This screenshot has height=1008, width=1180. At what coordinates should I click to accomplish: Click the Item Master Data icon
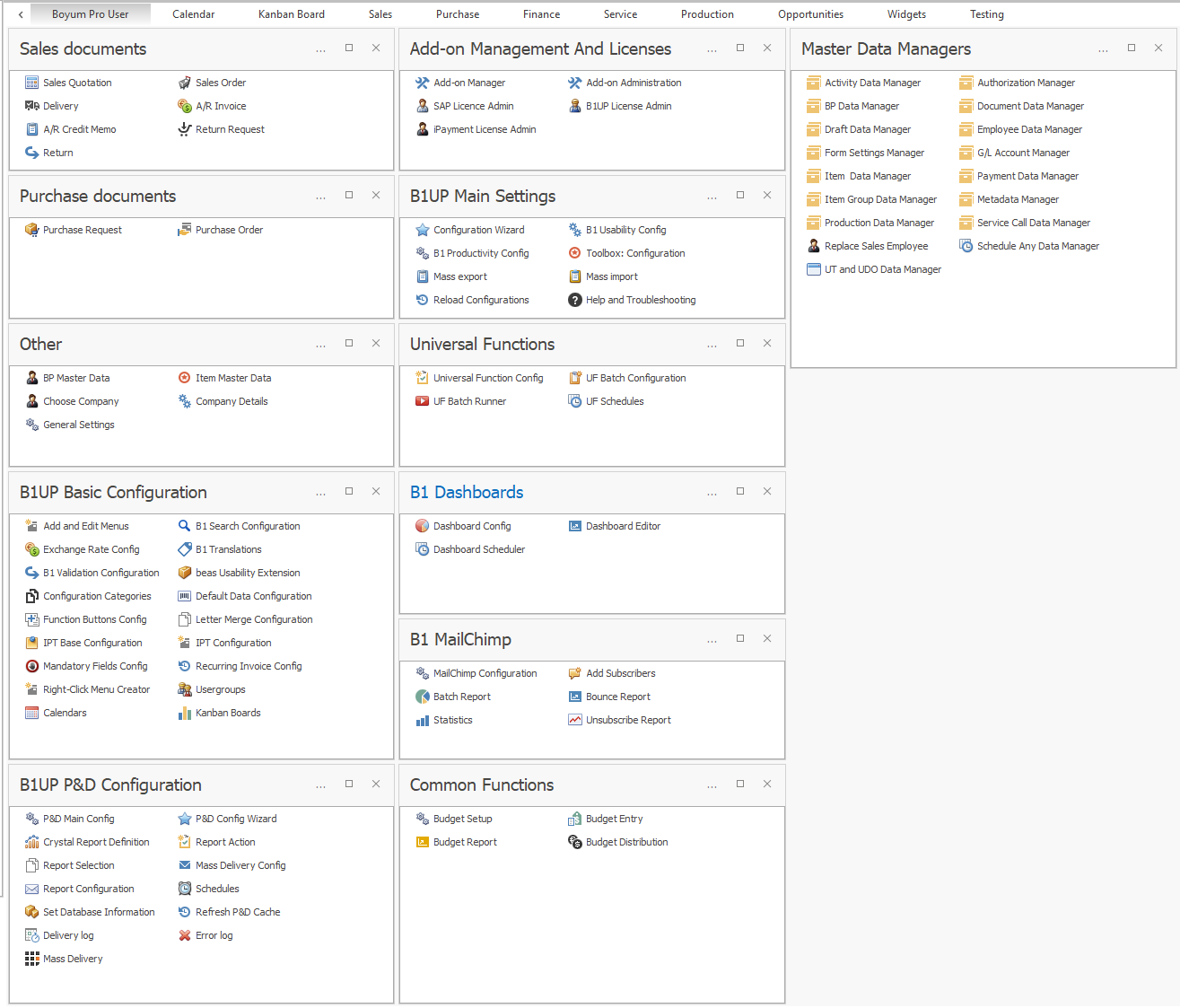185,378
